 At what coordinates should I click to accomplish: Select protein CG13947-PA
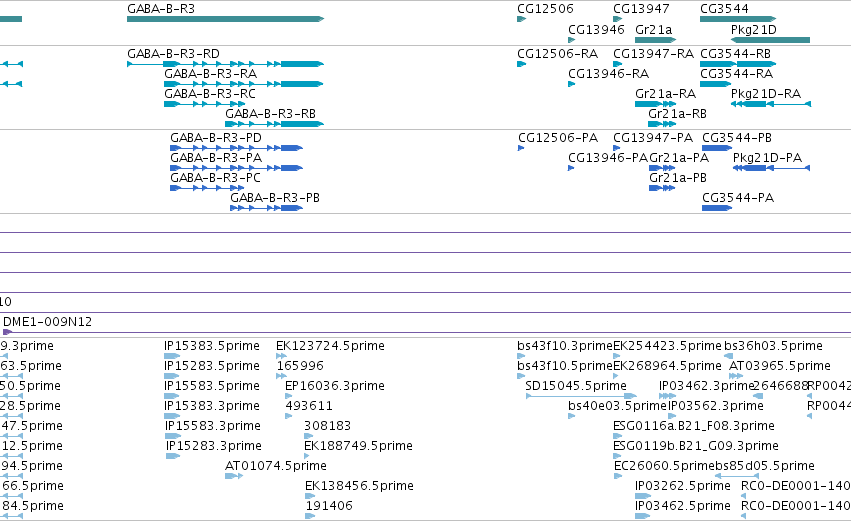(617, 148)
